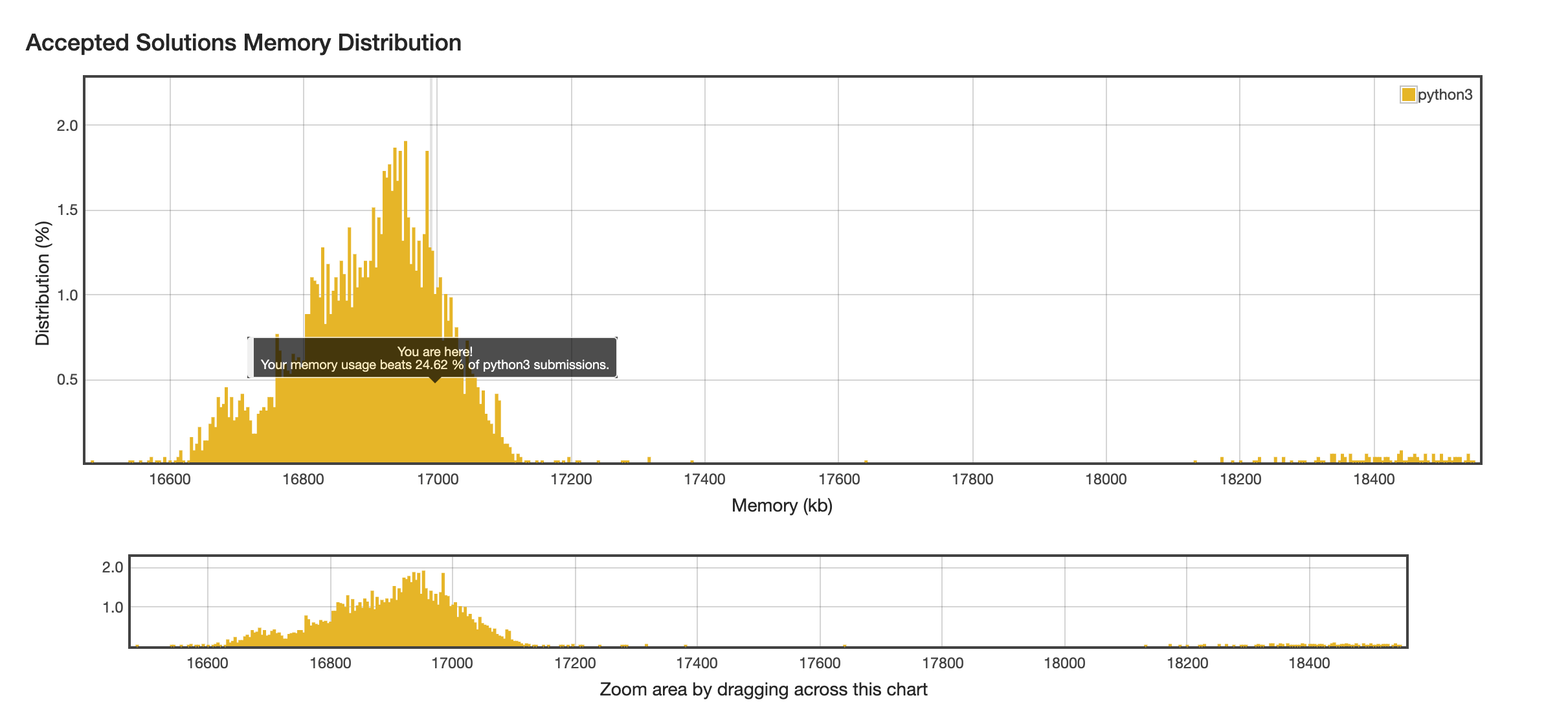Viewport: 1568px width, 711px height.
Task: Click the 17000 label on overview chart
Action: (452, 663)
